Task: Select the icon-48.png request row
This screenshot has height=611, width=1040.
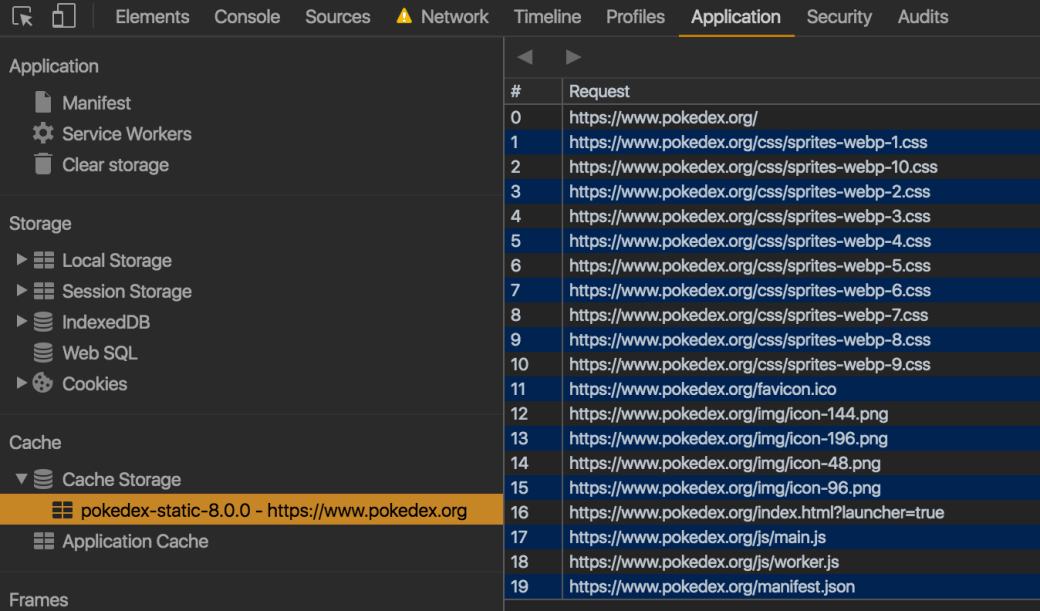Action: (772, 463)
